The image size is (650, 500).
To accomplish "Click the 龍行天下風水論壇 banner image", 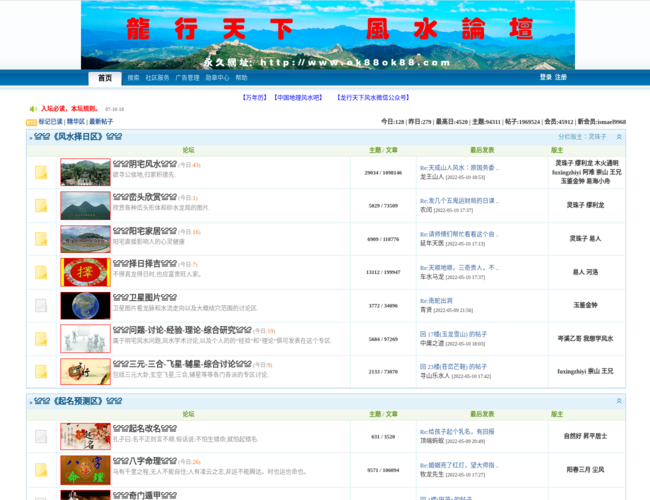I will click(x=328, y=35).
